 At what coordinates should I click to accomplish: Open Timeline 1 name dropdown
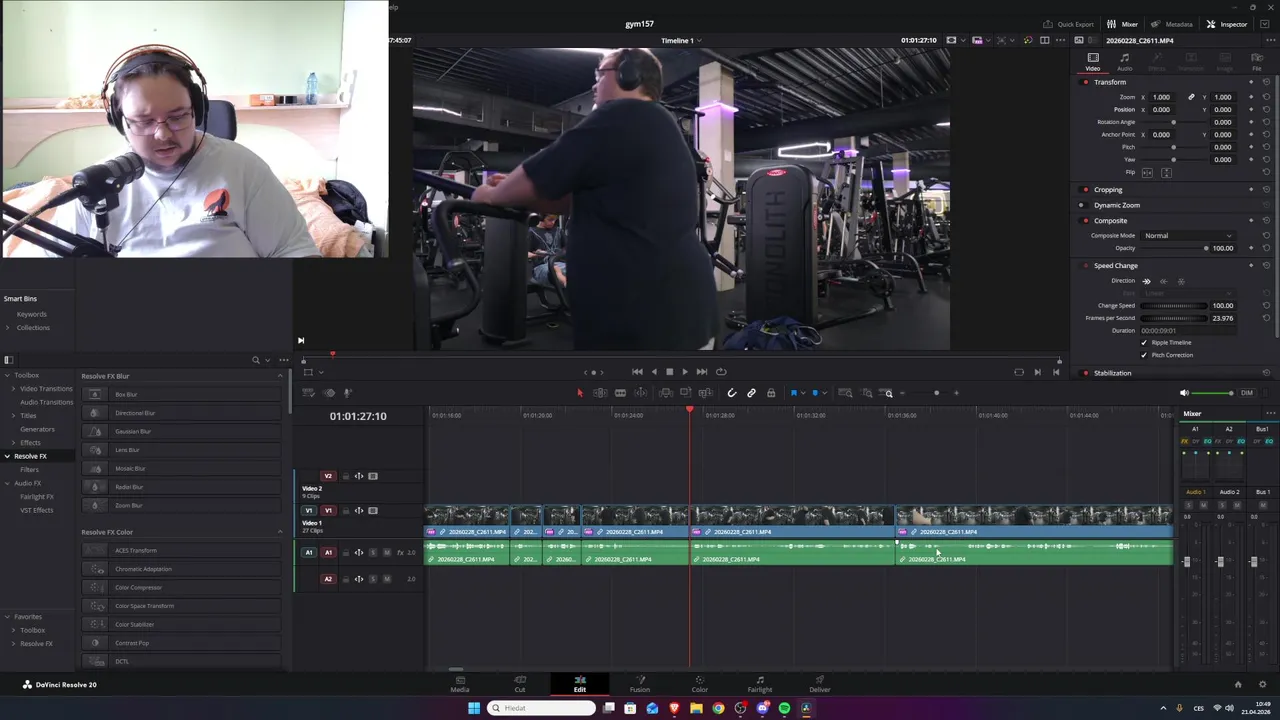(x=681, y=41)
